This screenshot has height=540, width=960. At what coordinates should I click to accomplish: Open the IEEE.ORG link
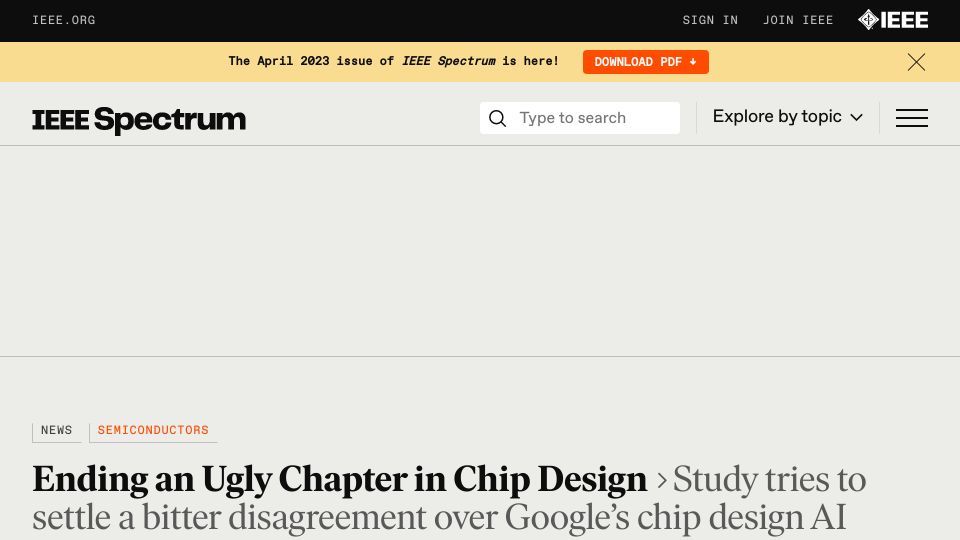(x=64, y=20)
